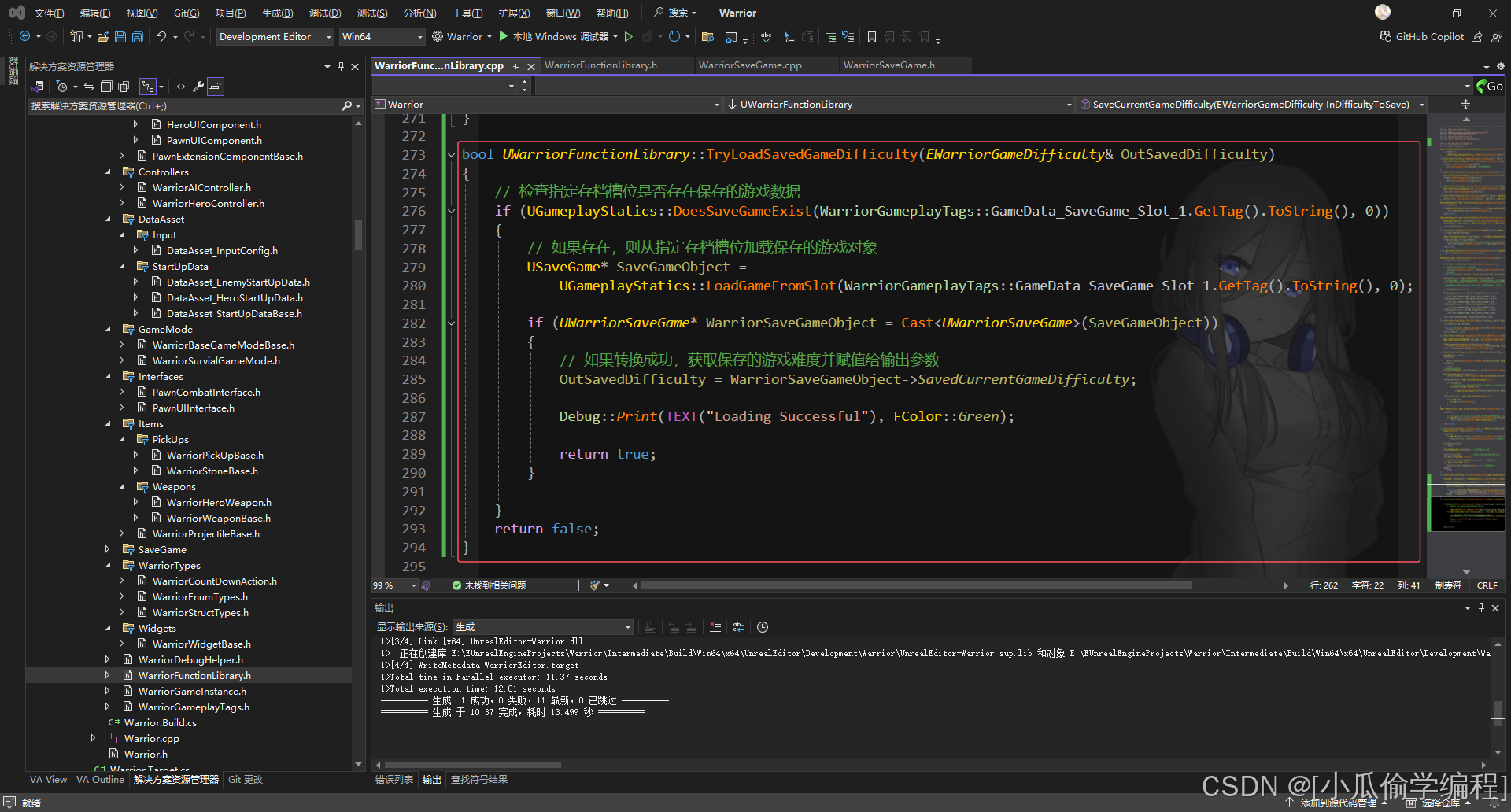This screenshot has height=812, width=1511.
Task: Click the Save All toolbar icon
Action: 138,37
